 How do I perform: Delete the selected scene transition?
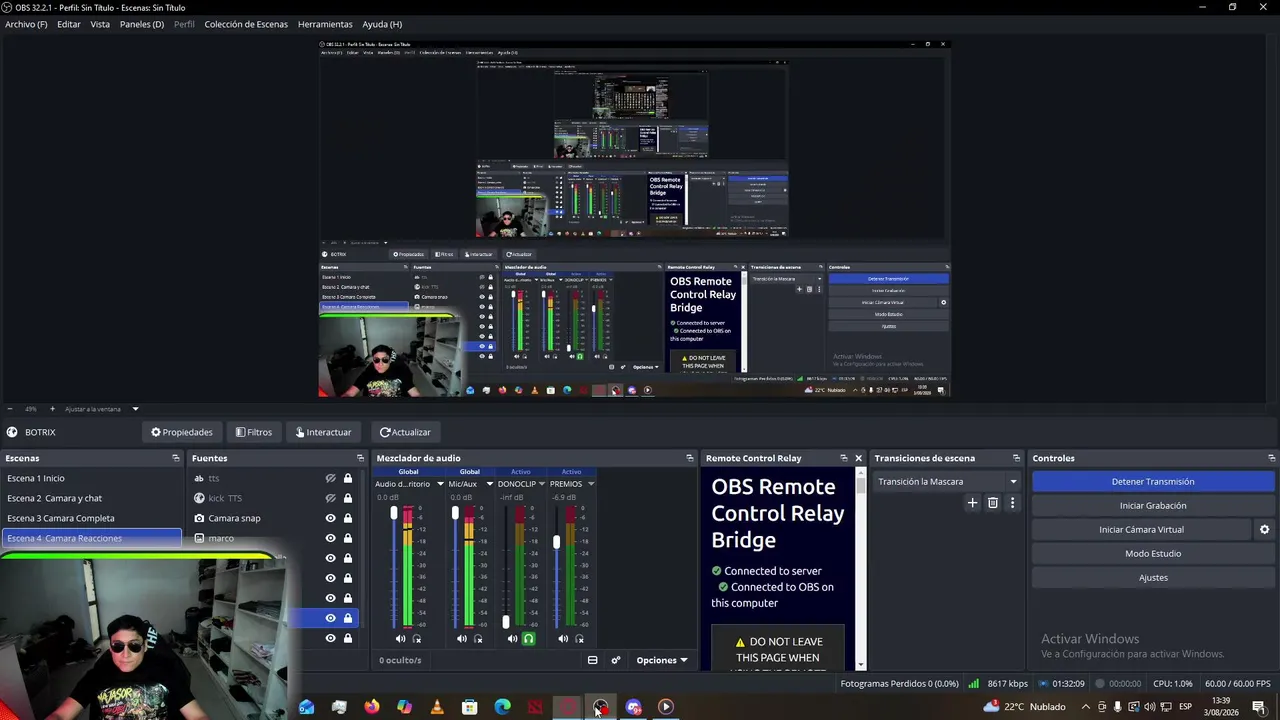pos(993,503)
